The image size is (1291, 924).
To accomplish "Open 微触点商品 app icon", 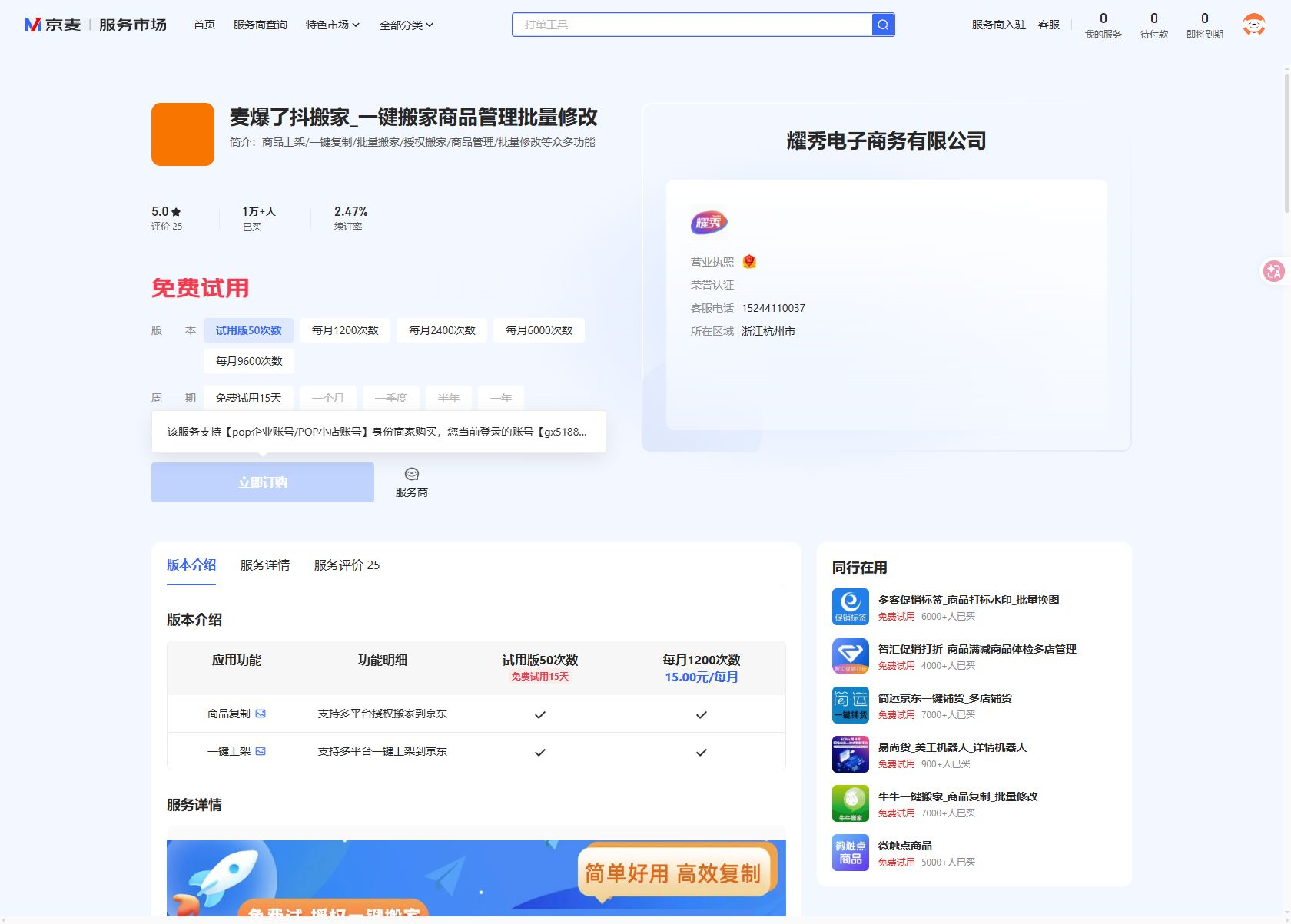I will [x=850, y=853].
